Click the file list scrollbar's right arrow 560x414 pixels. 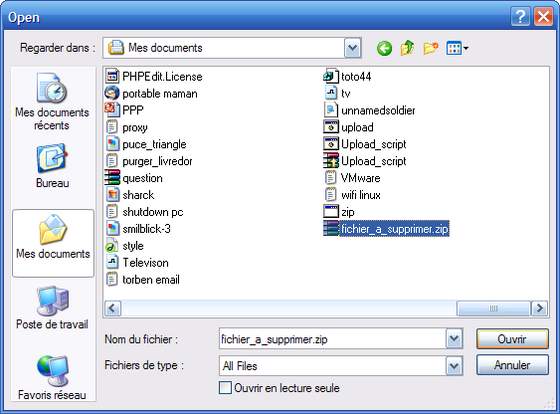(539, 308)
